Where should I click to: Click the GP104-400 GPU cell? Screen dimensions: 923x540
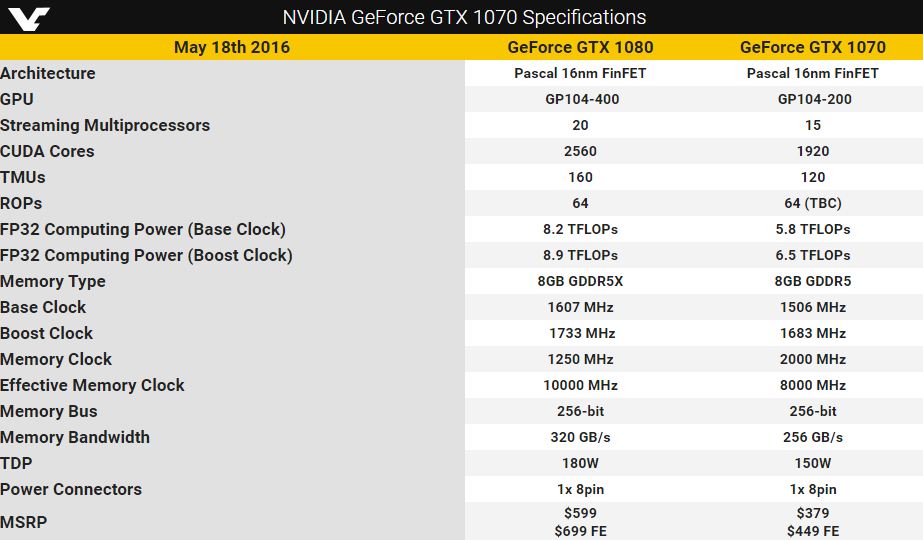point(582,99)
